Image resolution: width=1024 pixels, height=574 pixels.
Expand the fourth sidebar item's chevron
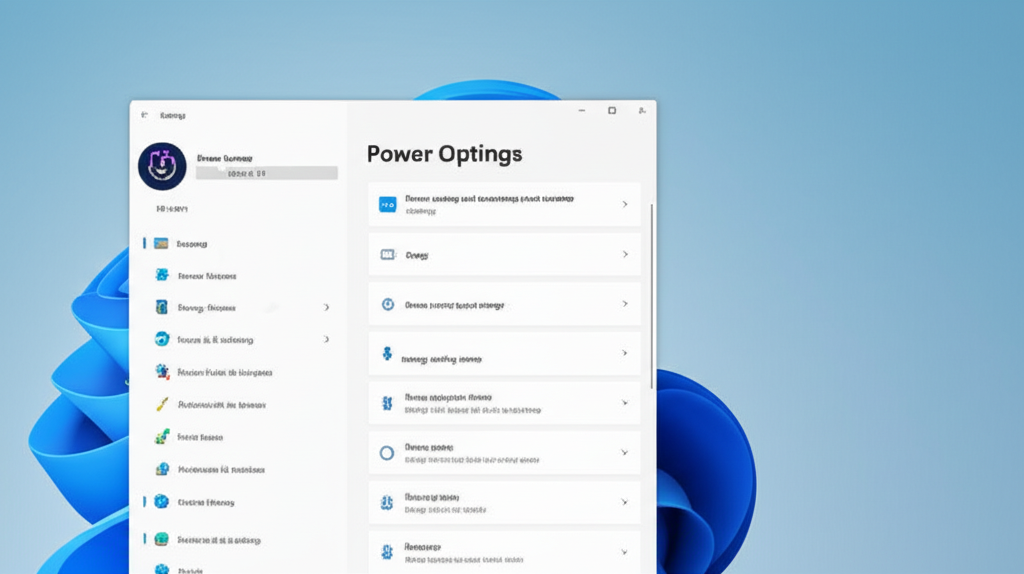point(326,340)
